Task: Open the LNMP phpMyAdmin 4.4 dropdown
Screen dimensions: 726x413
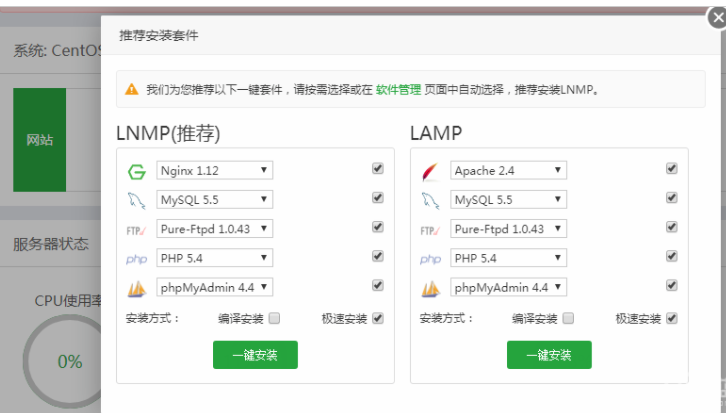Action: point(214,287)
